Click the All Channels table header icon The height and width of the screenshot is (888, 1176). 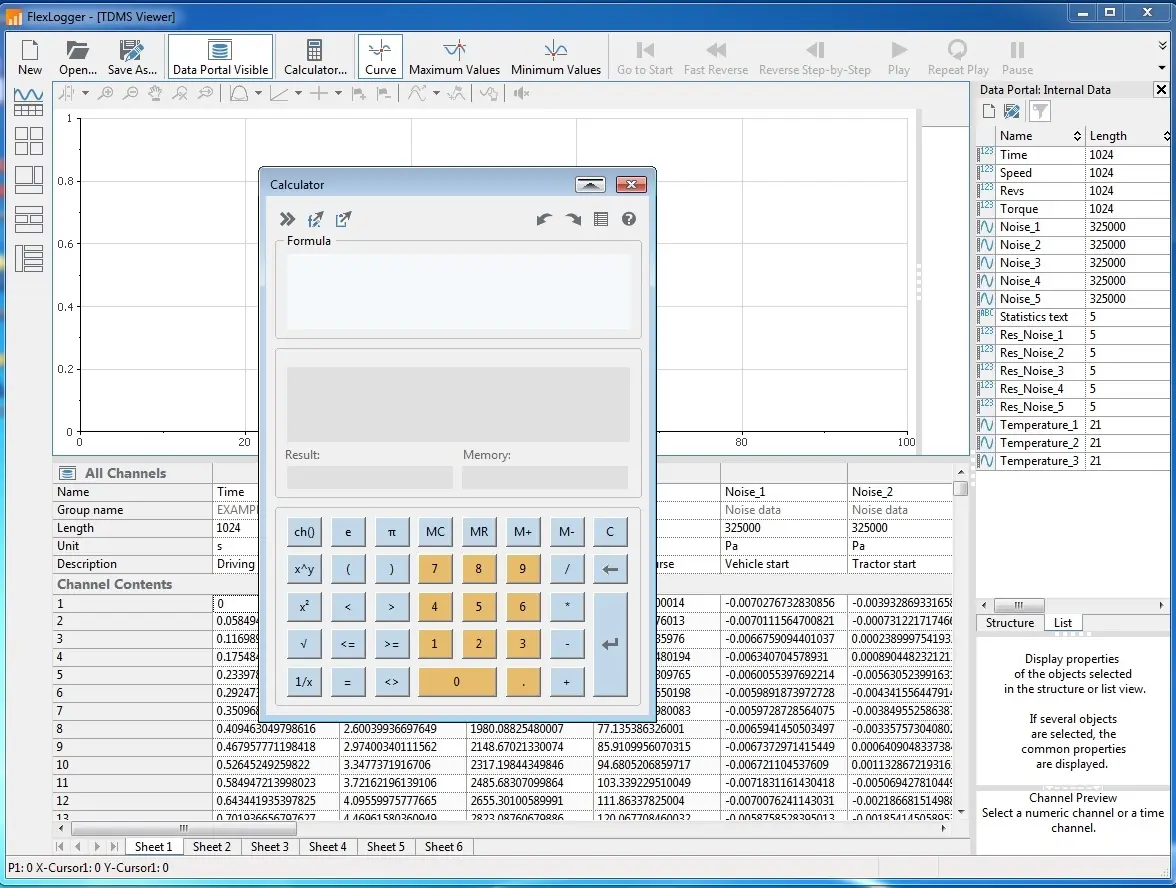68,473
